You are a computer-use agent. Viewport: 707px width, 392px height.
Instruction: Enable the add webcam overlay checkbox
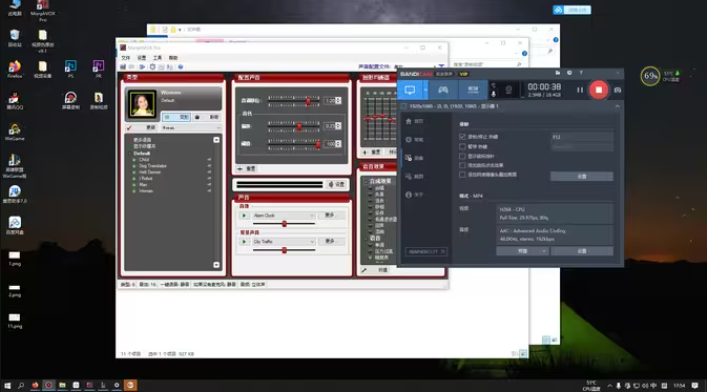(462, 174)
